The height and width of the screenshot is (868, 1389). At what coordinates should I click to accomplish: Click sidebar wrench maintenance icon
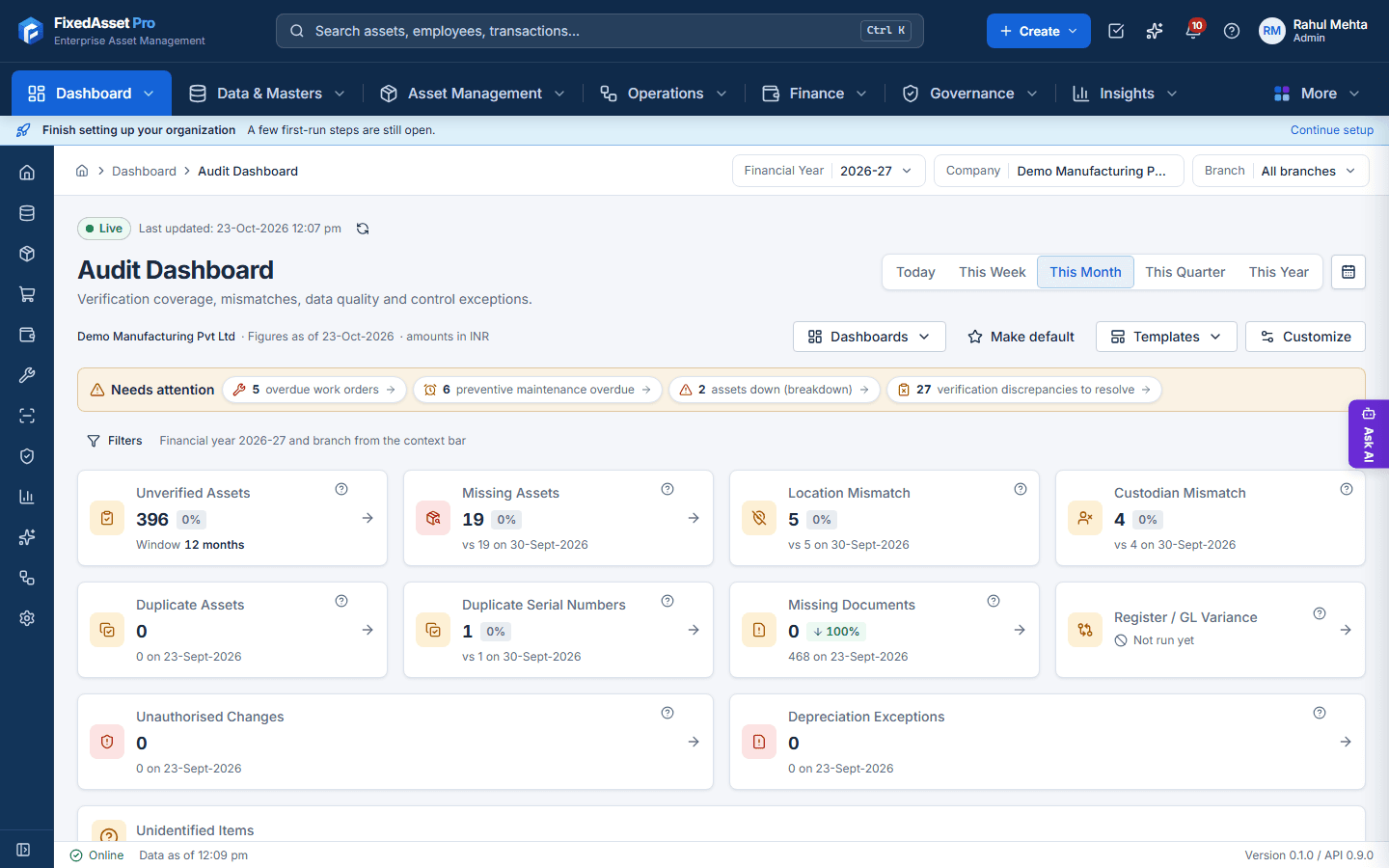[x=27, y=375]
